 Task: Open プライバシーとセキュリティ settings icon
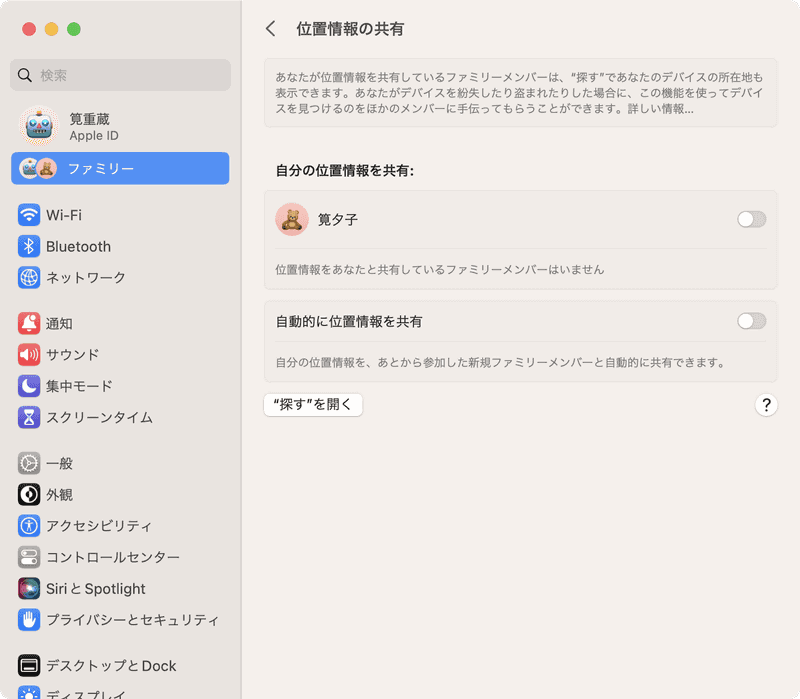click(29, 621)
